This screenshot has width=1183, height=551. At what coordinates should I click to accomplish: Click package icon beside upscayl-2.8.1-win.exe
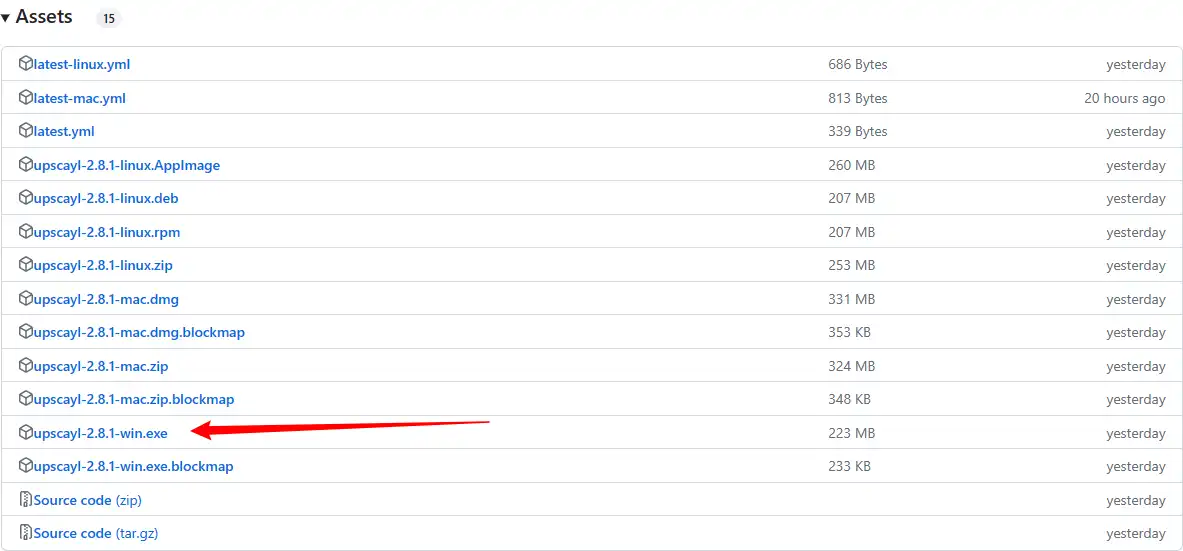26,433
